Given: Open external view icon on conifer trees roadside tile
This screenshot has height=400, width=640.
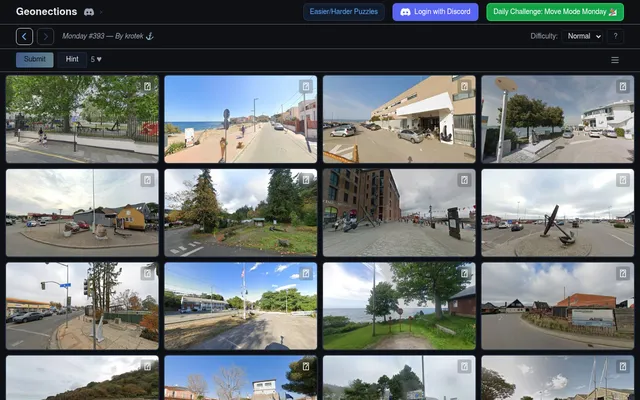Looking at the screenshot, I should point(306,180).
